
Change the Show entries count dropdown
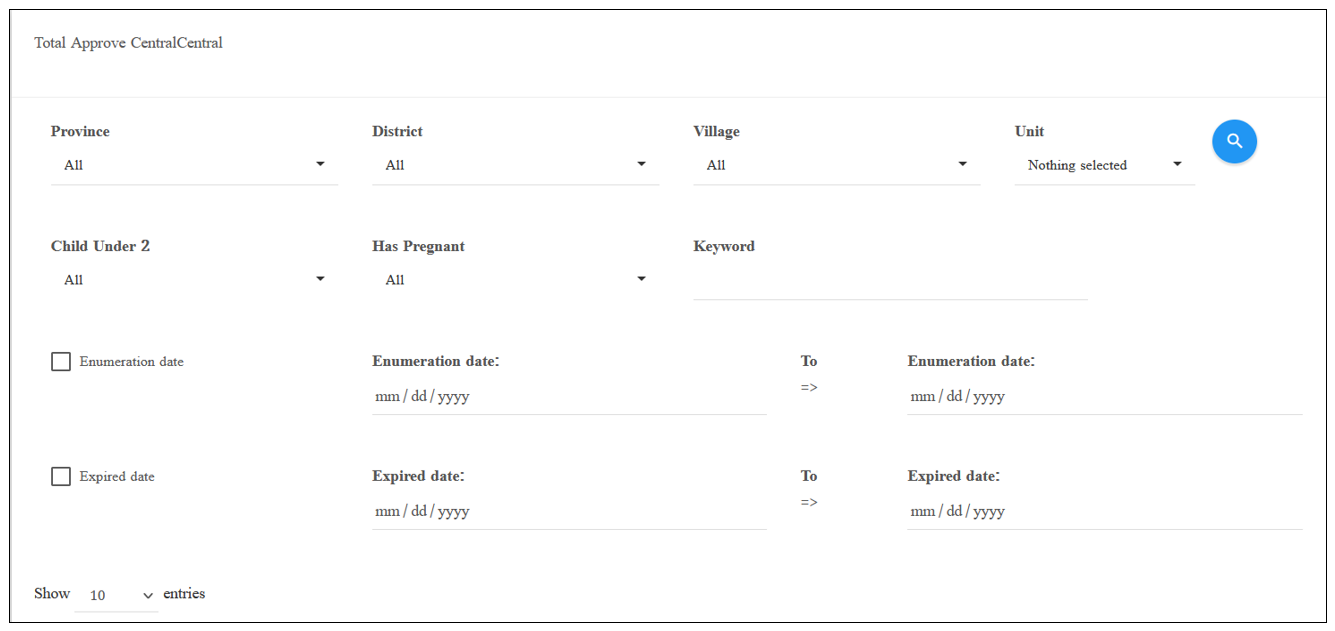pyautogui.click(x=117, y=595)
